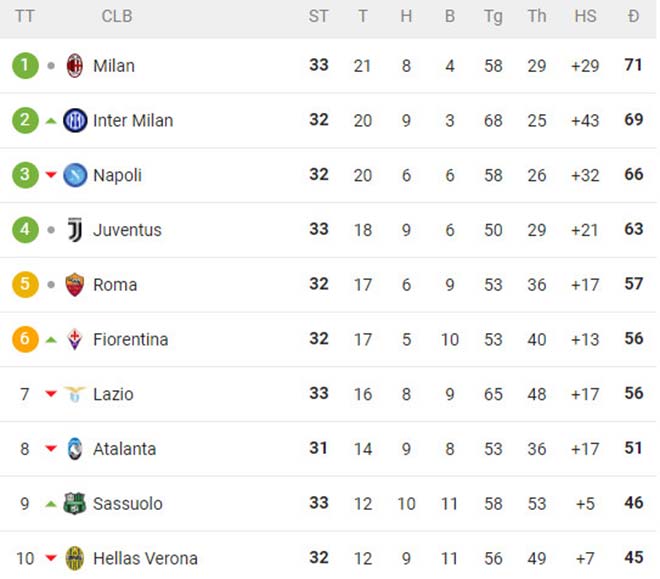Screen dimensions: 660x579
Task: Click the red down arrow beside Napoli
Action: pyautogui.click(x=51, y=176)
